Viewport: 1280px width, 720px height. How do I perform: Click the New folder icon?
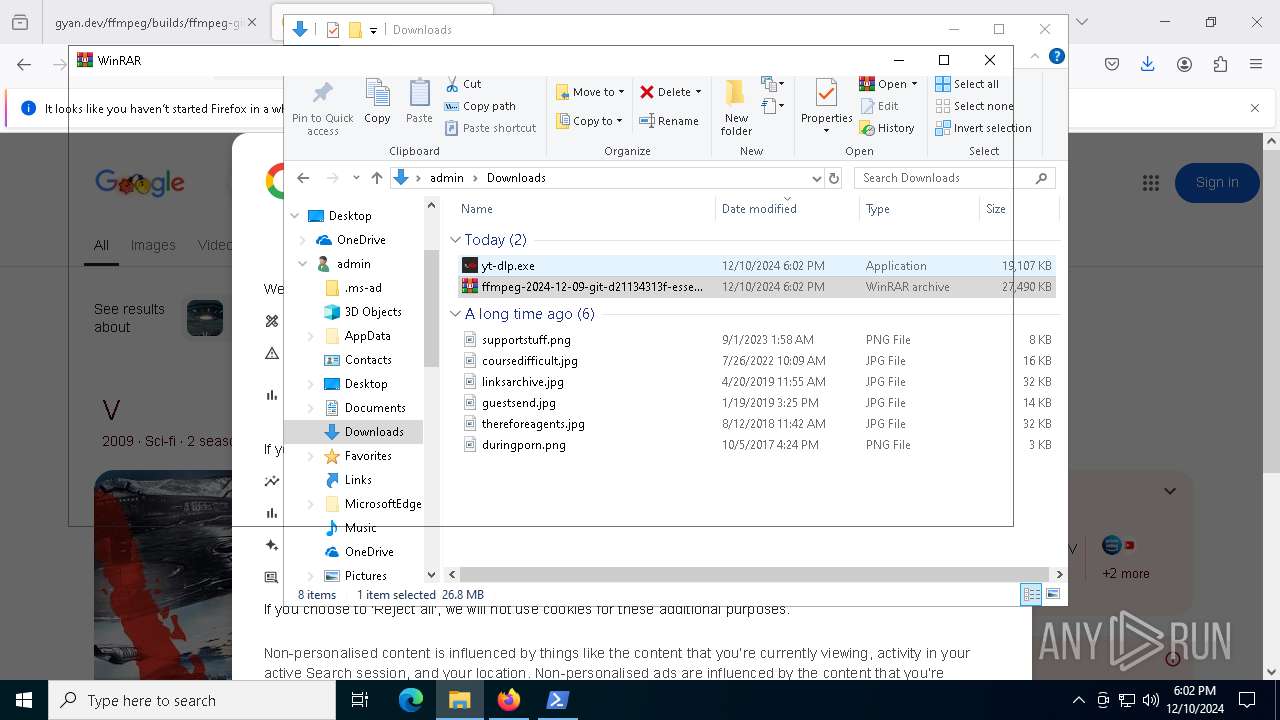click(x=736, y=107)
